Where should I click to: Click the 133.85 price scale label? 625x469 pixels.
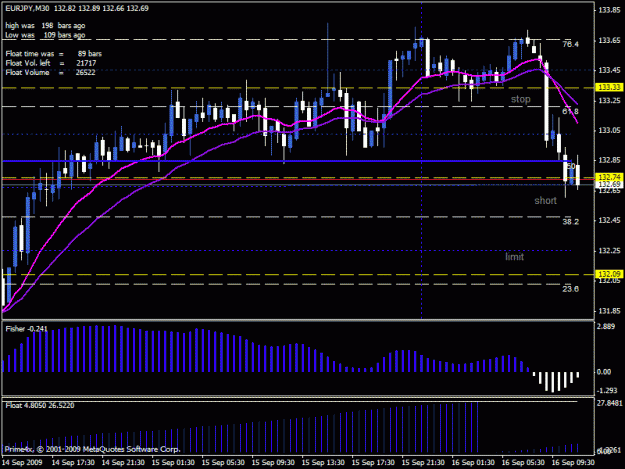coord(609,10)
